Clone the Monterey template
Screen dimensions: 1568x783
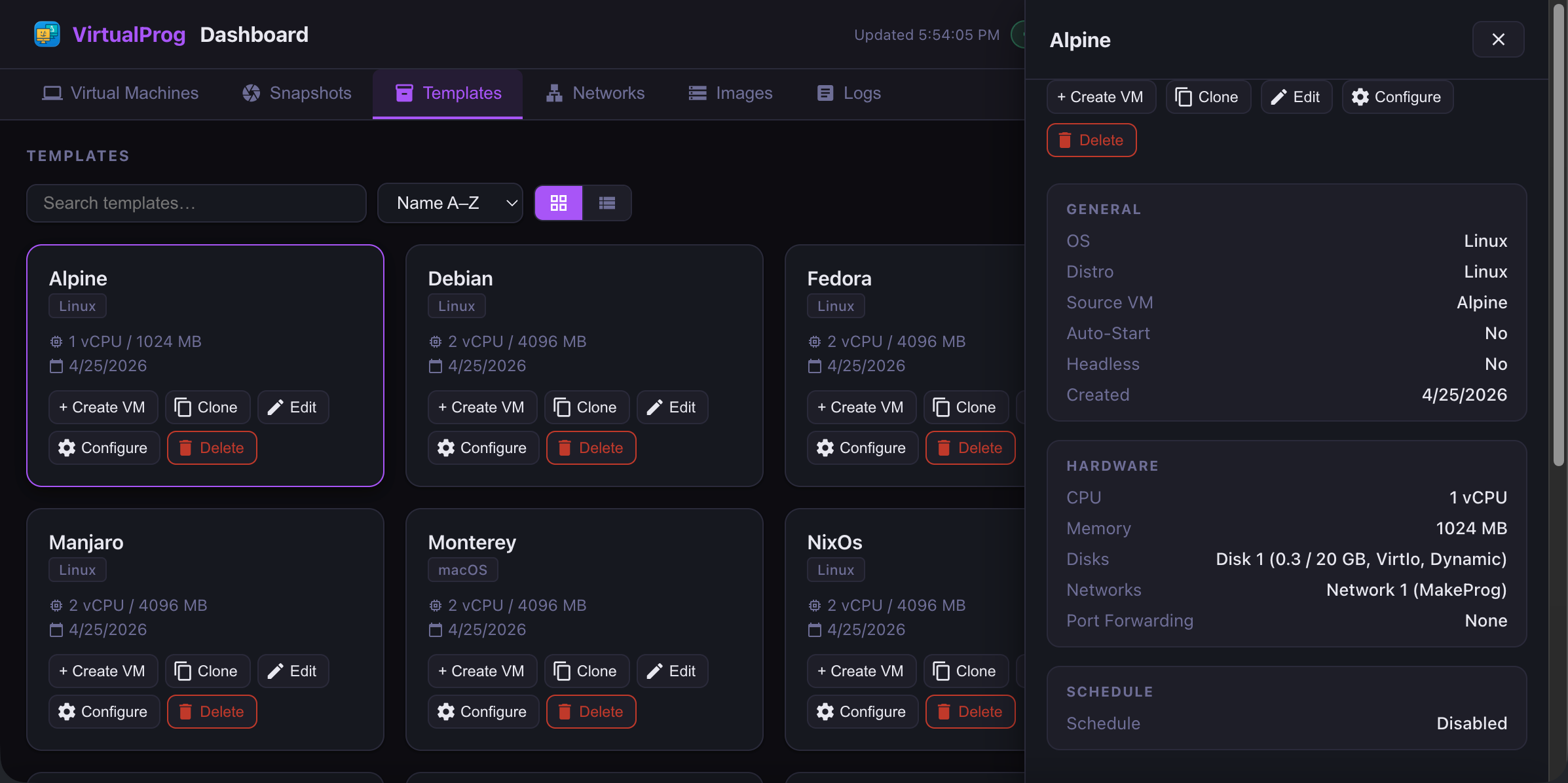(x=587, y=671)
